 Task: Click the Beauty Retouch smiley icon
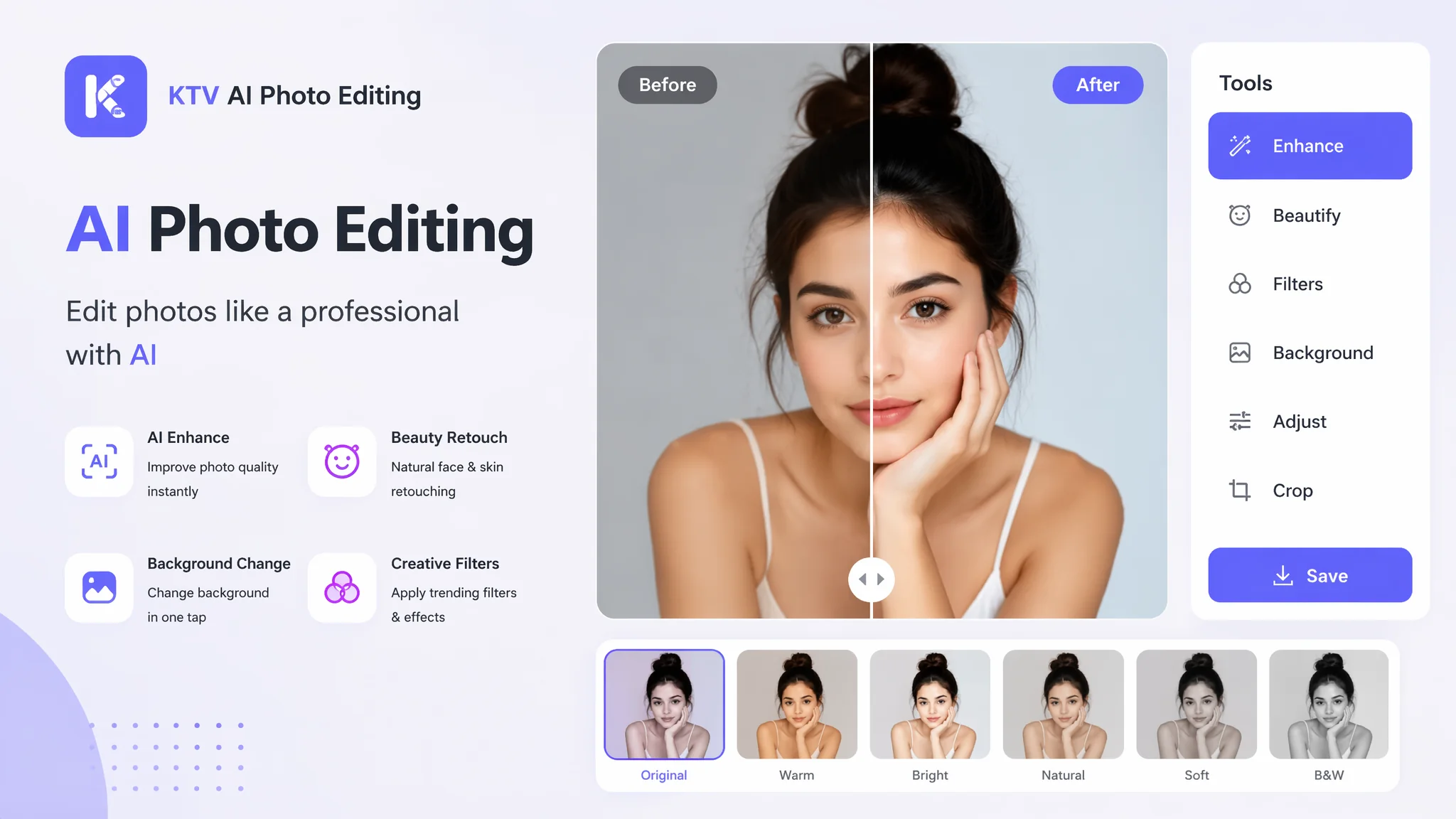[342, 461]
